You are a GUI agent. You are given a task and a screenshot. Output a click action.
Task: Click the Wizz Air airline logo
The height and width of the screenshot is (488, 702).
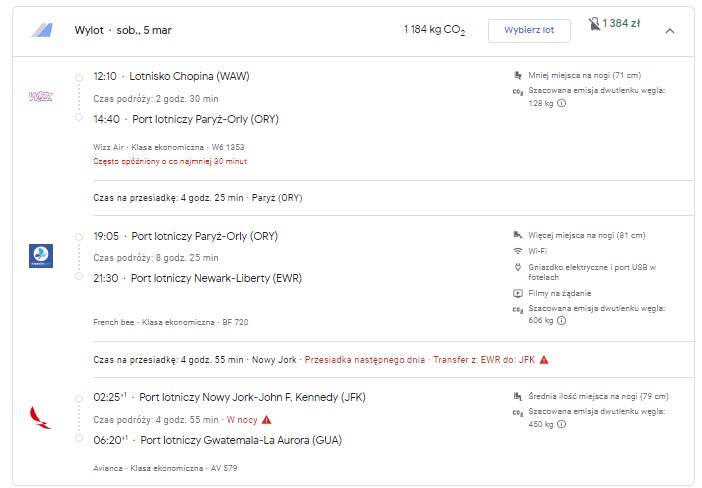pos(41,96)
